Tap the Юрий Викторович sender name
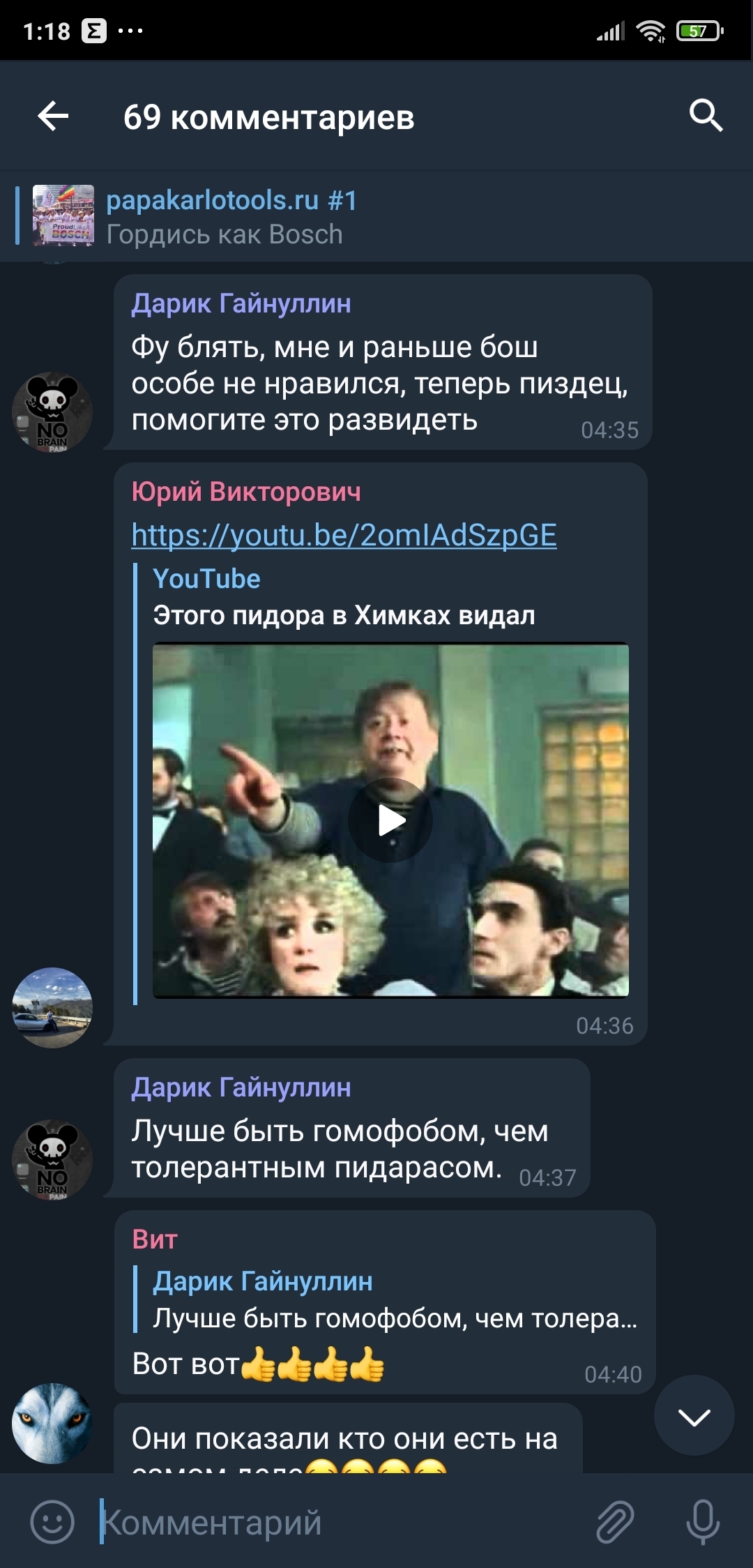Screen dimensions: 753x1568 coord(246,492)
